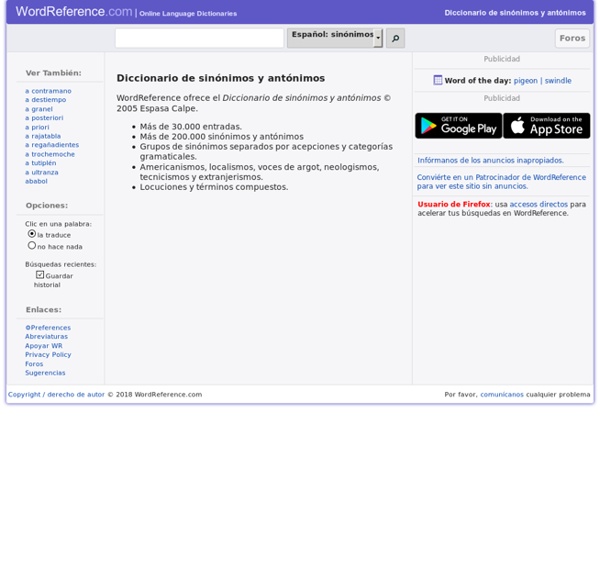
Task: Click the magnifying glass search button
Action: coord(395,38)
